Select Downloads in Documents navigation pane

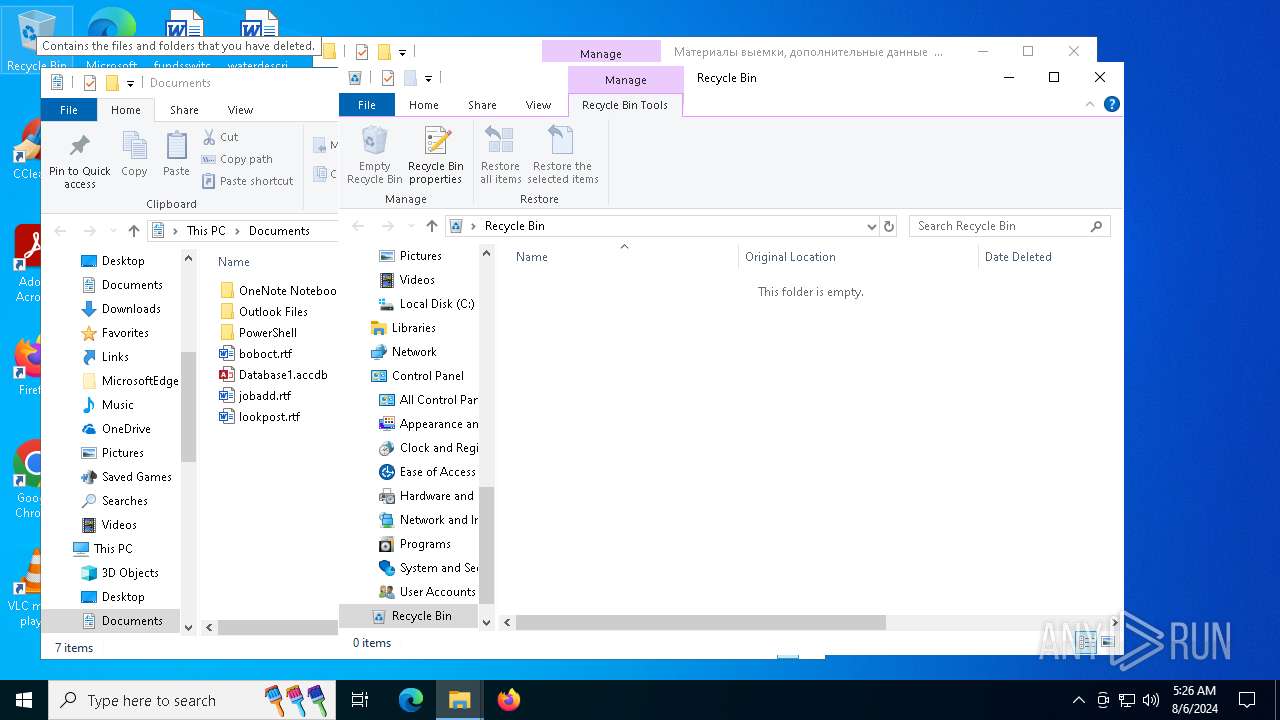coord(121,309)
